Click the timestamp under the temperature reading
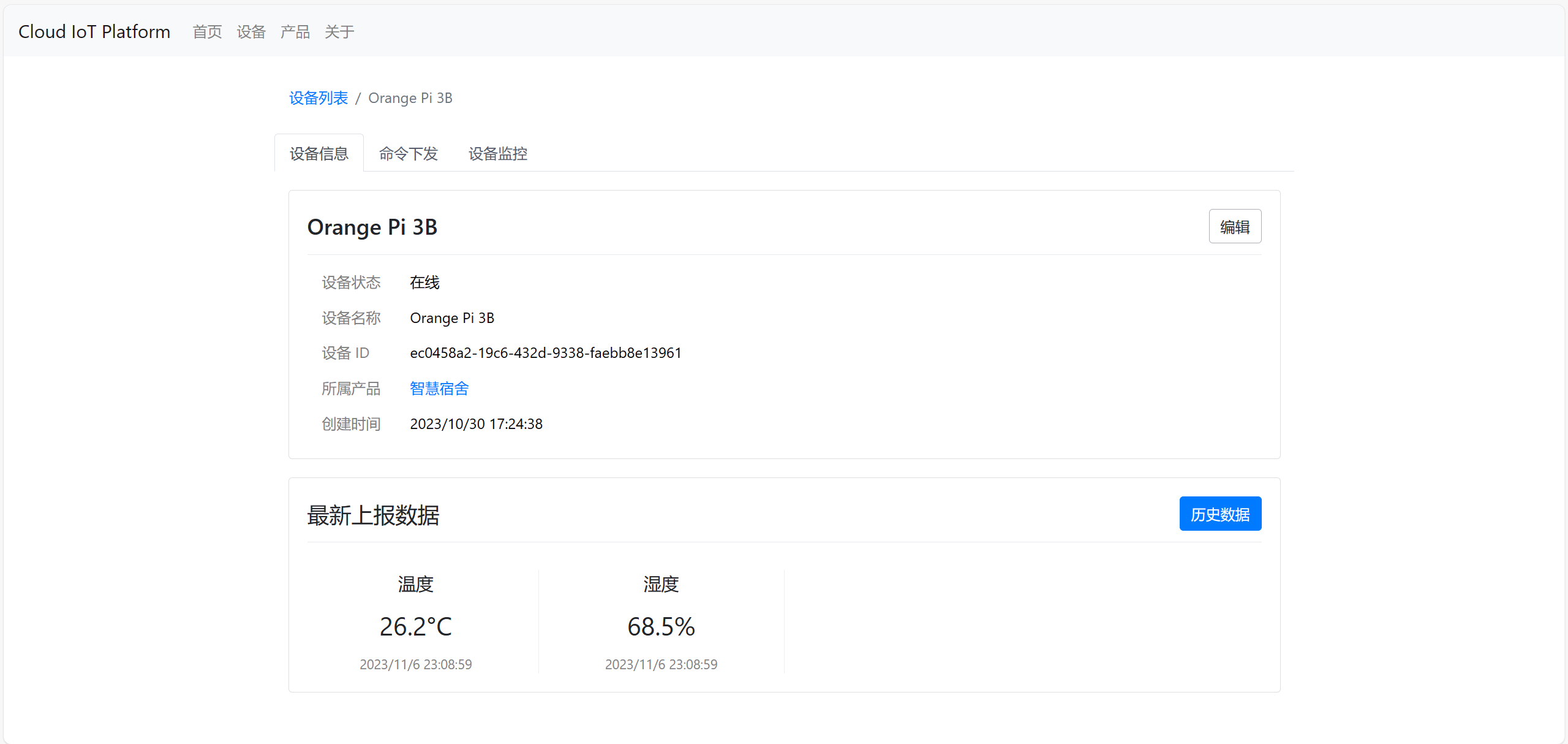Screen dimensions: 1568x744 tap(416, 664)
